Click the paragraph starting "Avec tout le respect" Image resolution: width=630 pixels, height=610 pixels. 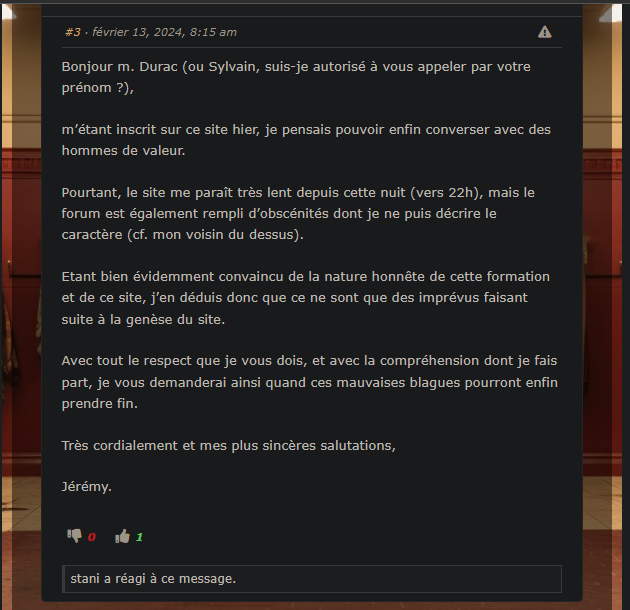[x=310, y=382]
